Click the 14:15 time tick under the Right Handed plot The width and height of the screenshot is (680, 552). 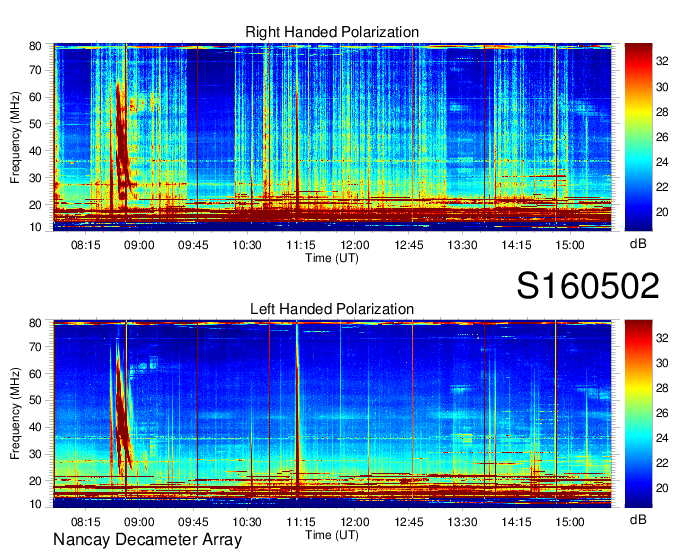pyautogui.click(x=516, y=245)
